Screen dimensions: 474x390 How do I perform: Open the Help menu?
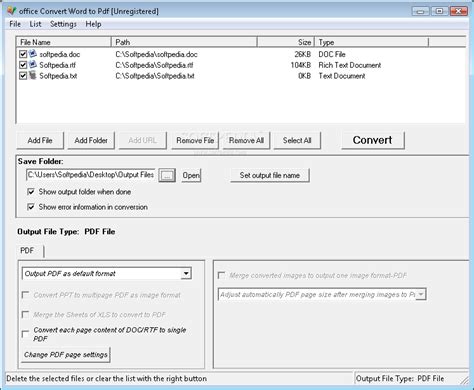[x=93, y=24]
